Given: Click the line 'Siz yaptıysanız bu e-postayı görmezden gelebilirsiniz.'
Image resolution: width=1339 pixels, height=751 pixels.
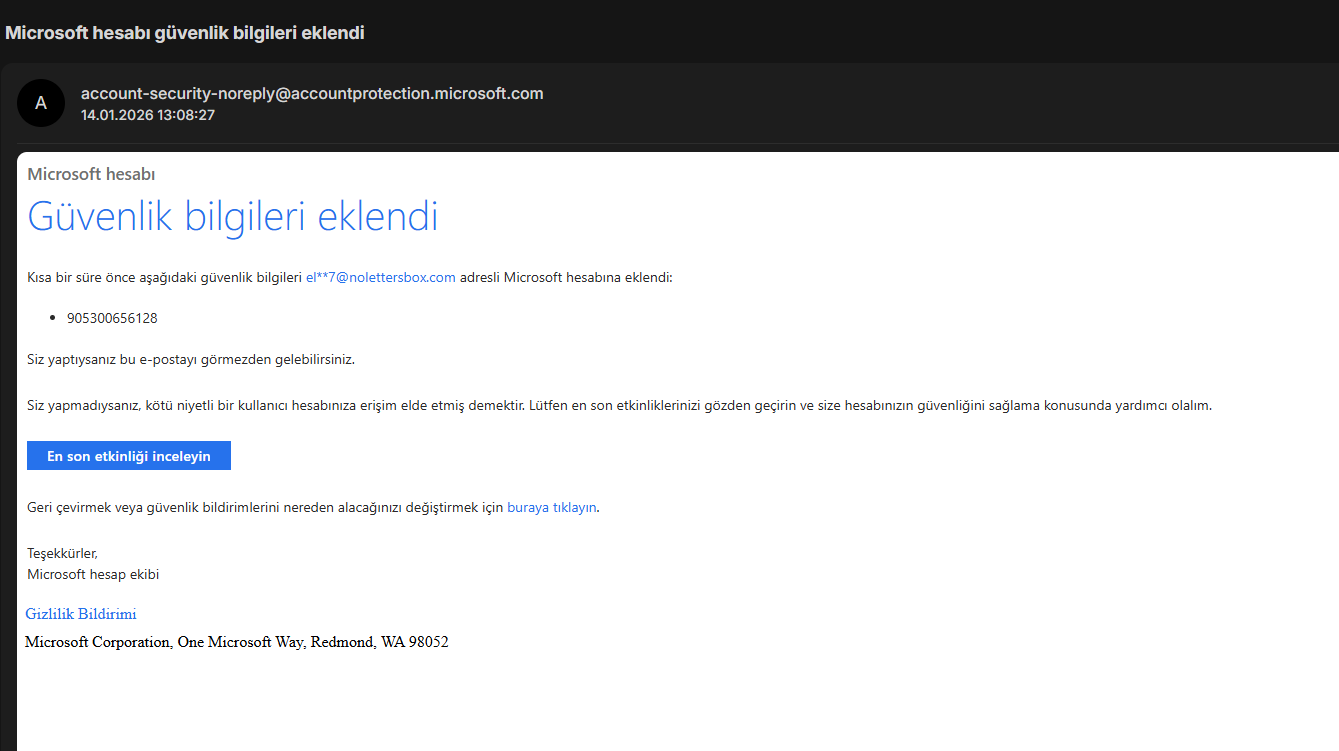Looking at the screenshot, I should click(191, 359).
